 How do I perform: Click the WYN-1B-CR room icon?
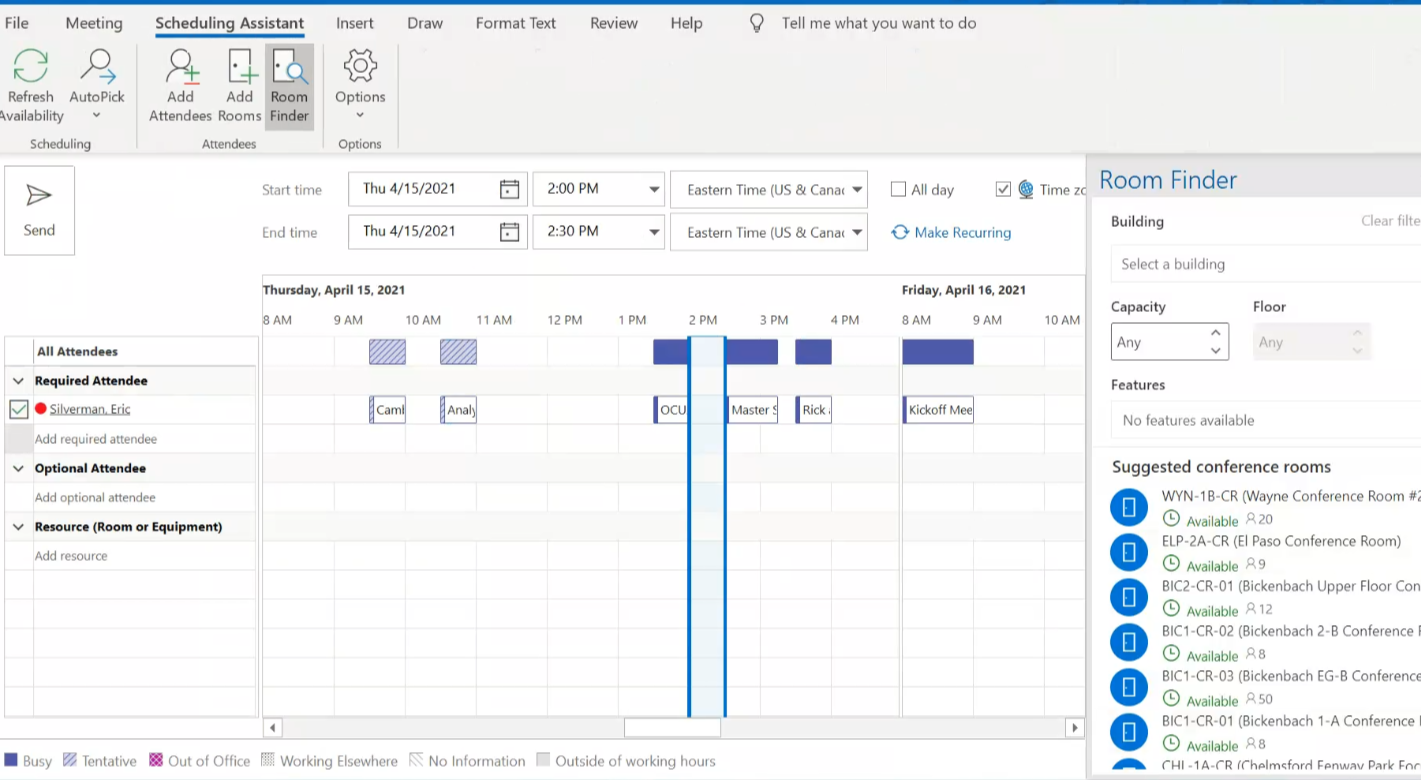pyautogui.click(x=1128, y=507)
